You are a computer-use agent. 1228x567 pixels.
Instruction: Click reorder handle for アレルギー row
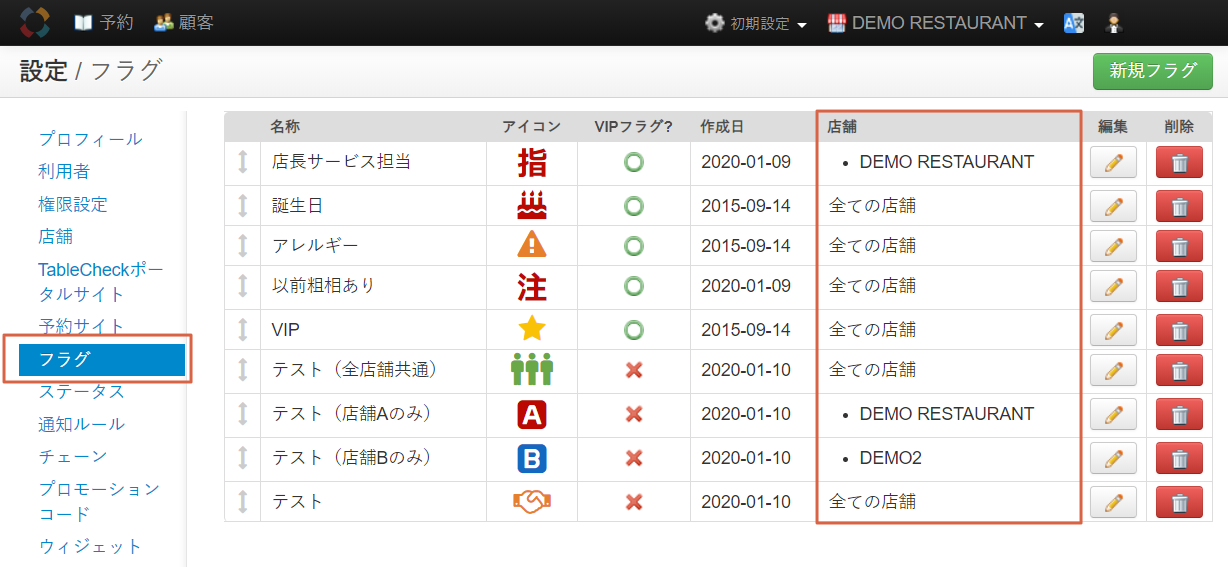242,246
